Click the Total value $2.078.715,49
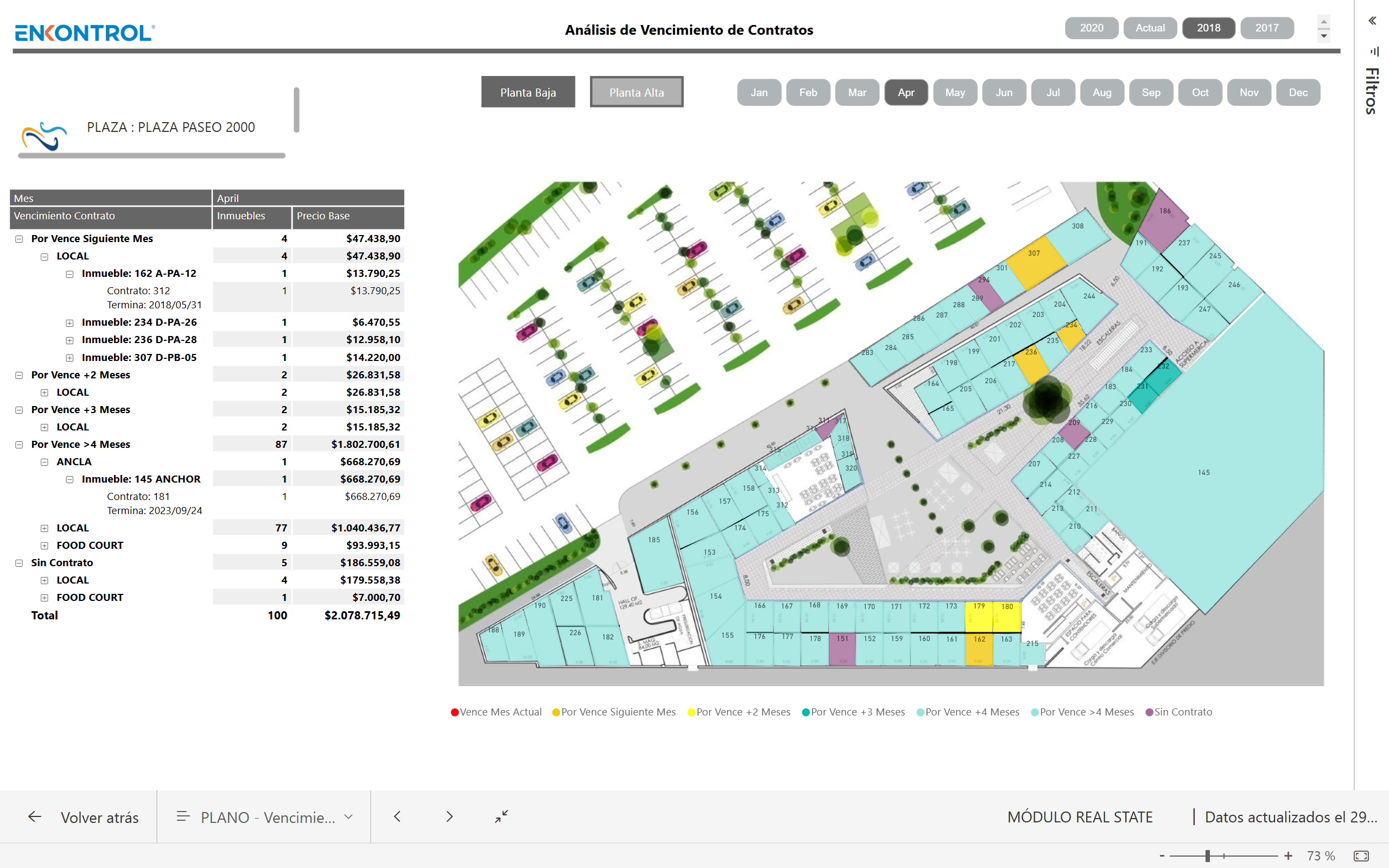 tap(362, 616)
